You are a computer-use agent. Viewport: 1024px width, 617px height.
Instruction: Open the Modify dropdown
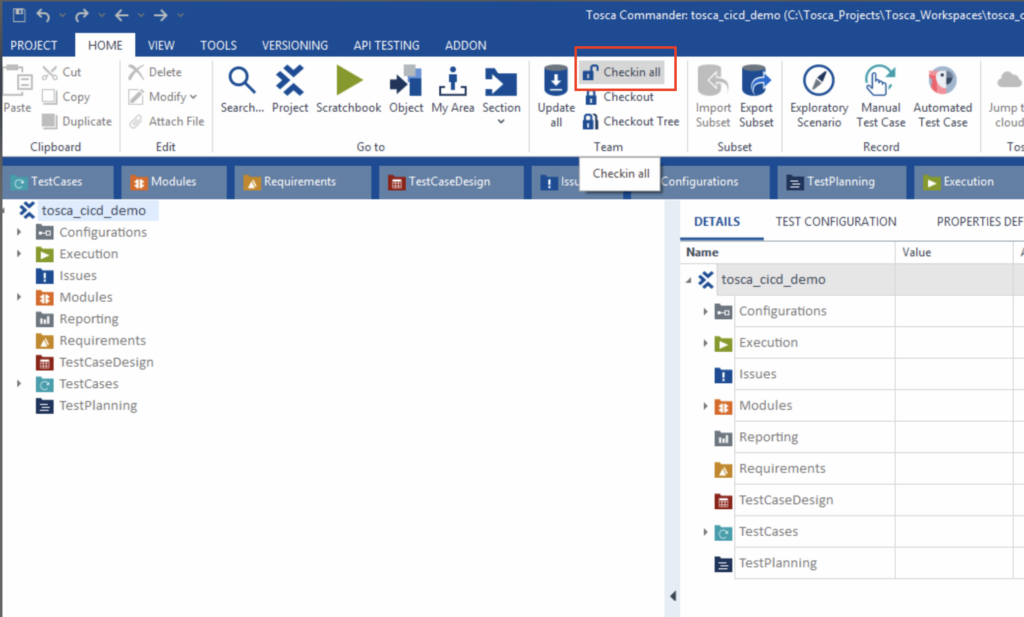163,97
